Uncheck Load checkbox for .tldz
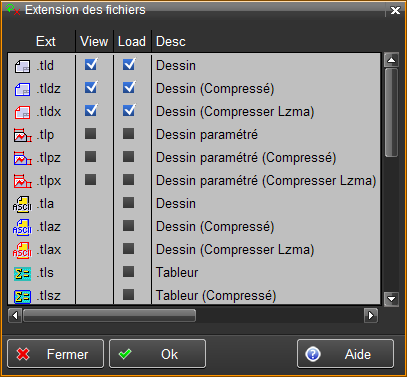Viewport: 407px width, 377px height. tap(129, 87)
